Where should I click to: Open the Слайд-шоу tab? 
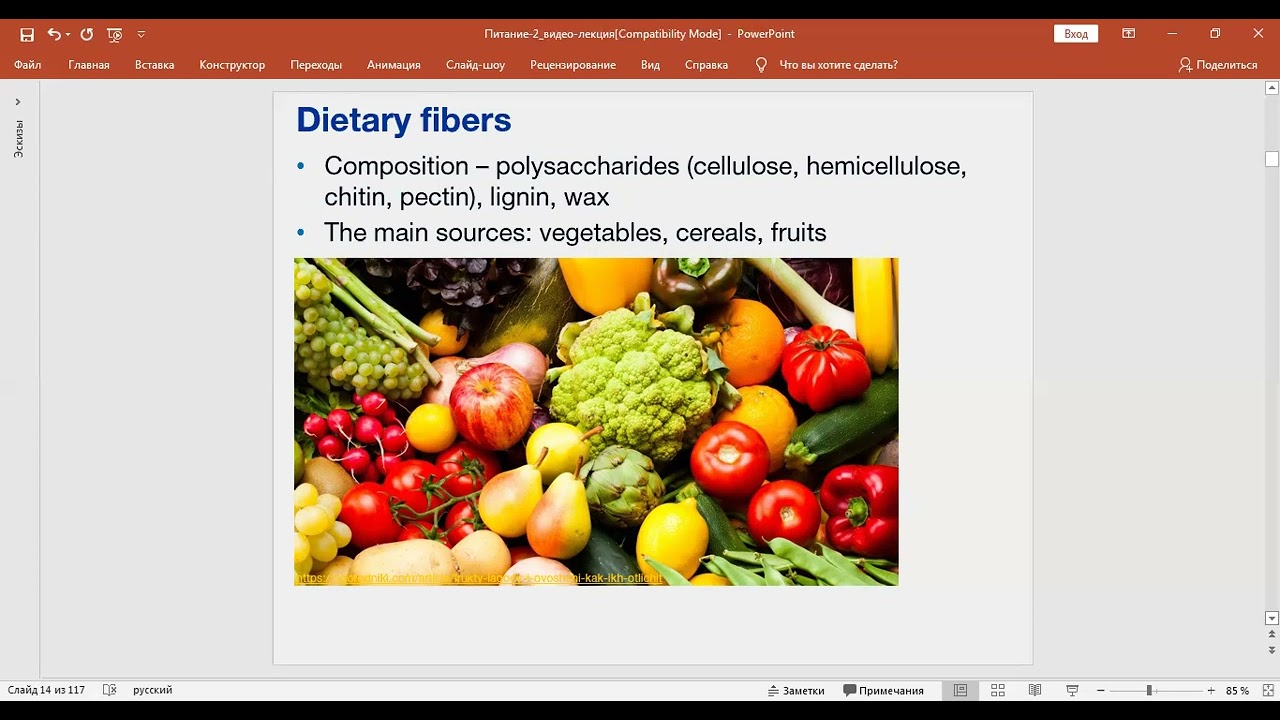(x=476, y=64)
